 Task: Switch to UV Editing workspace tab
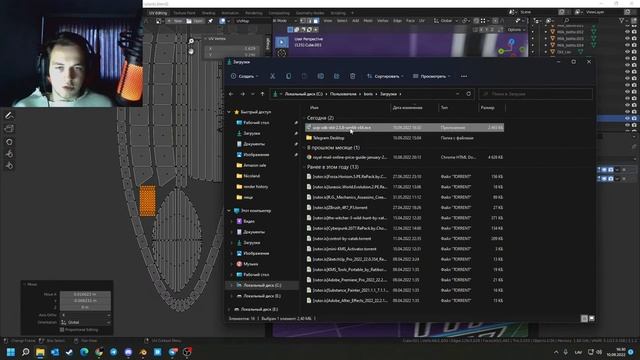click(x=158, y=13)
